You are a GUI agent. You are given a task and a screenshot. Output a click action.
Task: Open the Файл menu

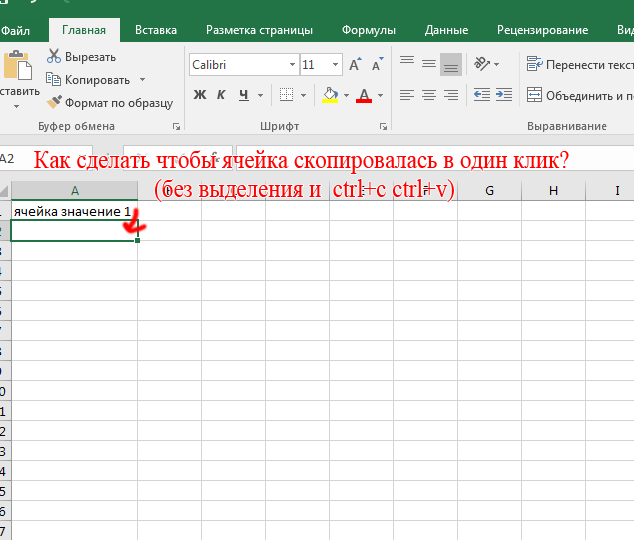[15, 30]
